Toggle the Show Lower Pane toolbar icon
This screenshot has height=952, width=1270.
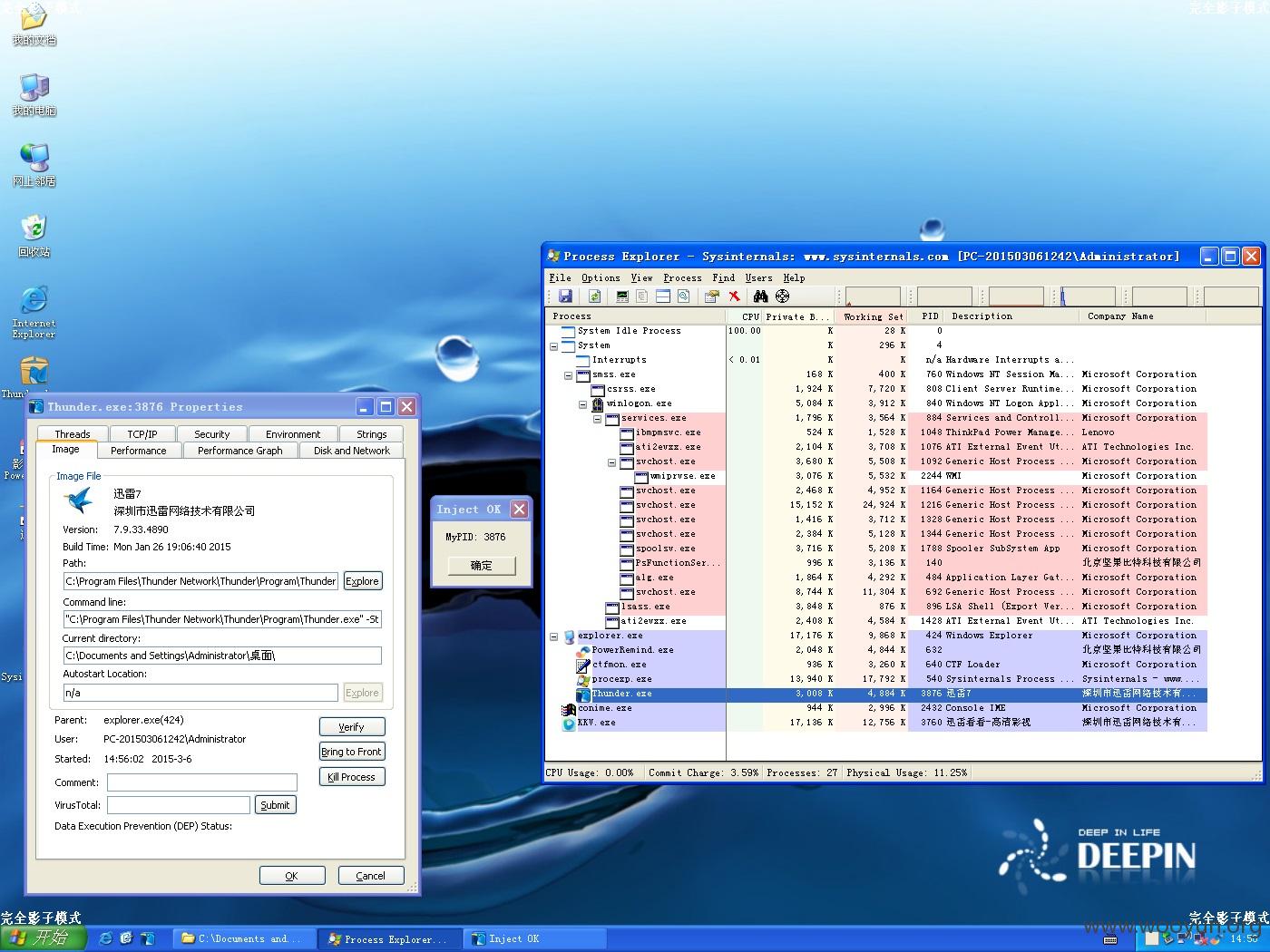click(663, 296)
